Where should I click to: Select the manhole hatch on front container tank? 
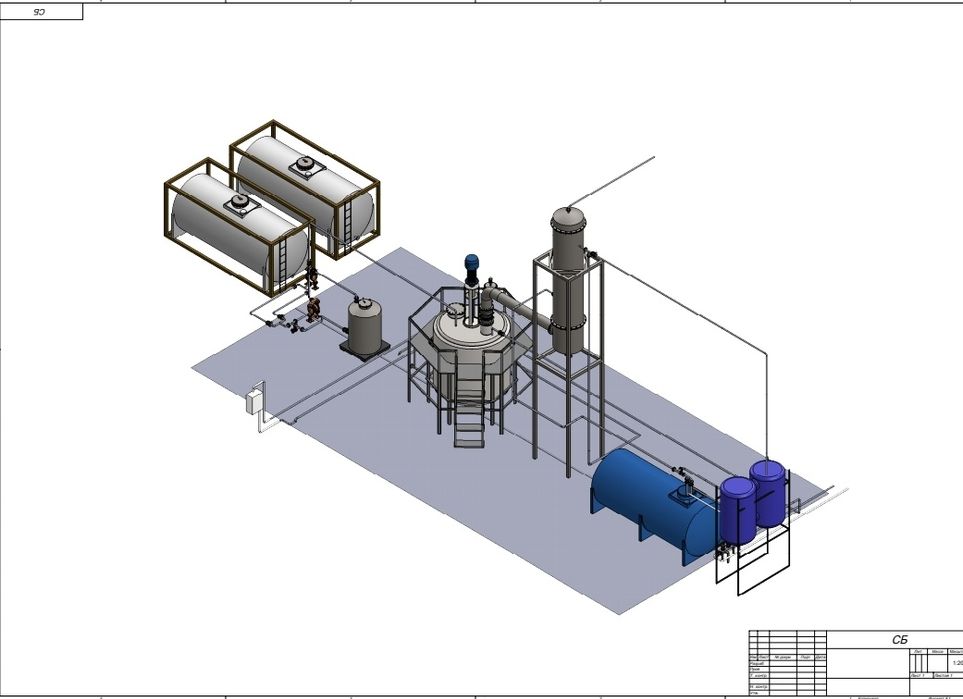(x=239, y=203)
